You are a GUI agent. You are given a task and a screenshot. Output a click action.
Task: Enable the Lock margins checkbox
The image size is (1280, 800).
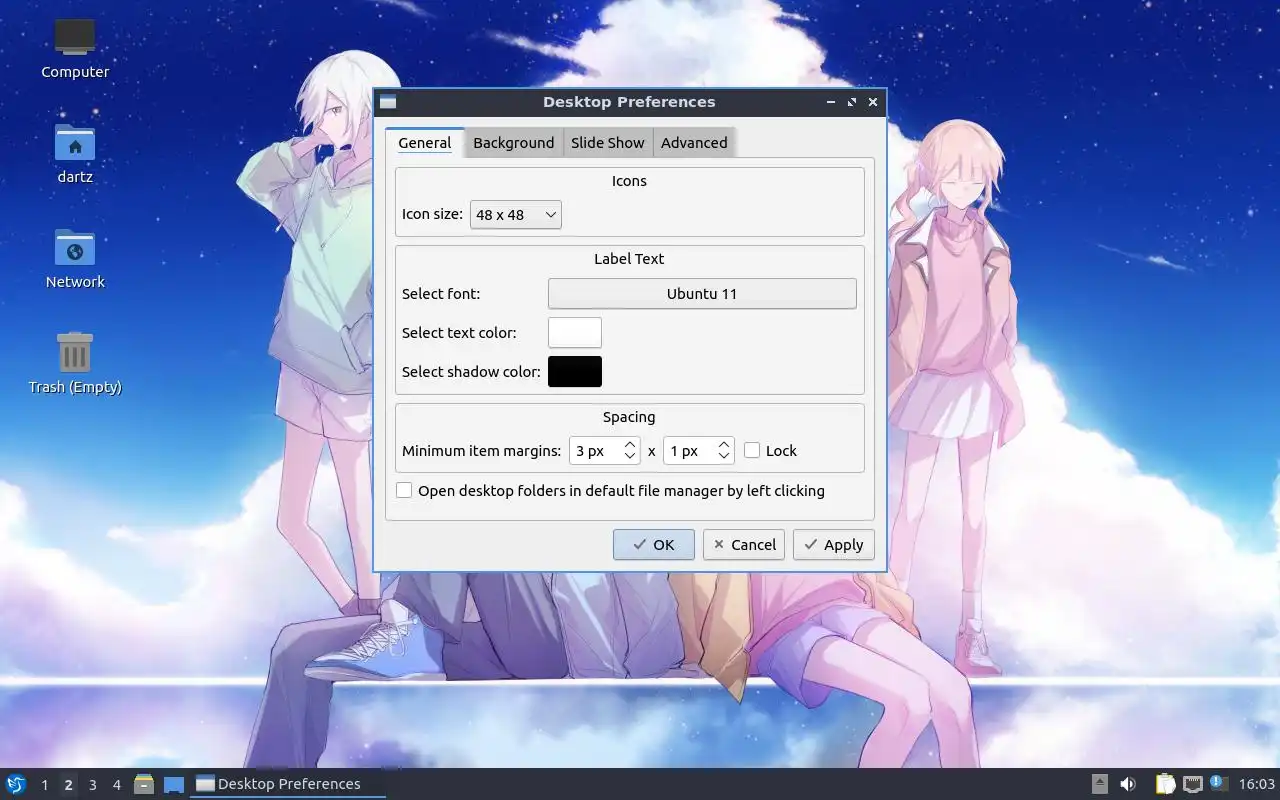pos(752,451)
